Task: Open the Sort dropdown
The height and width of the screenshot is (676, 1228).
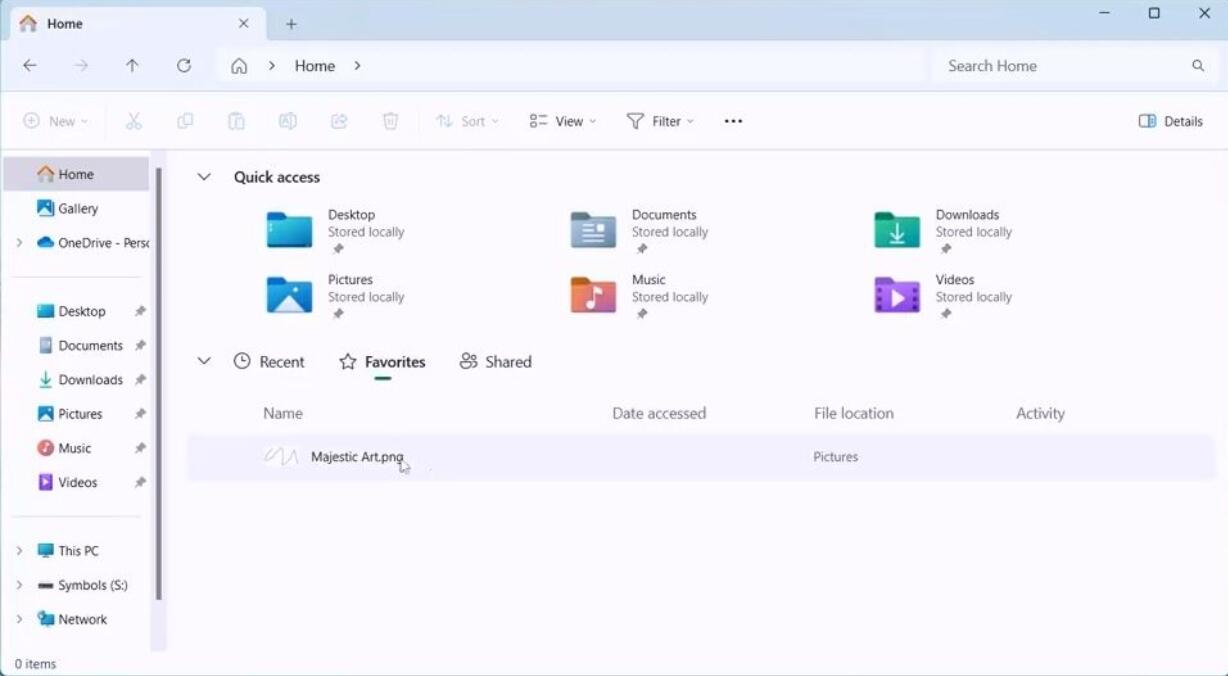Action: coord(467,120)
